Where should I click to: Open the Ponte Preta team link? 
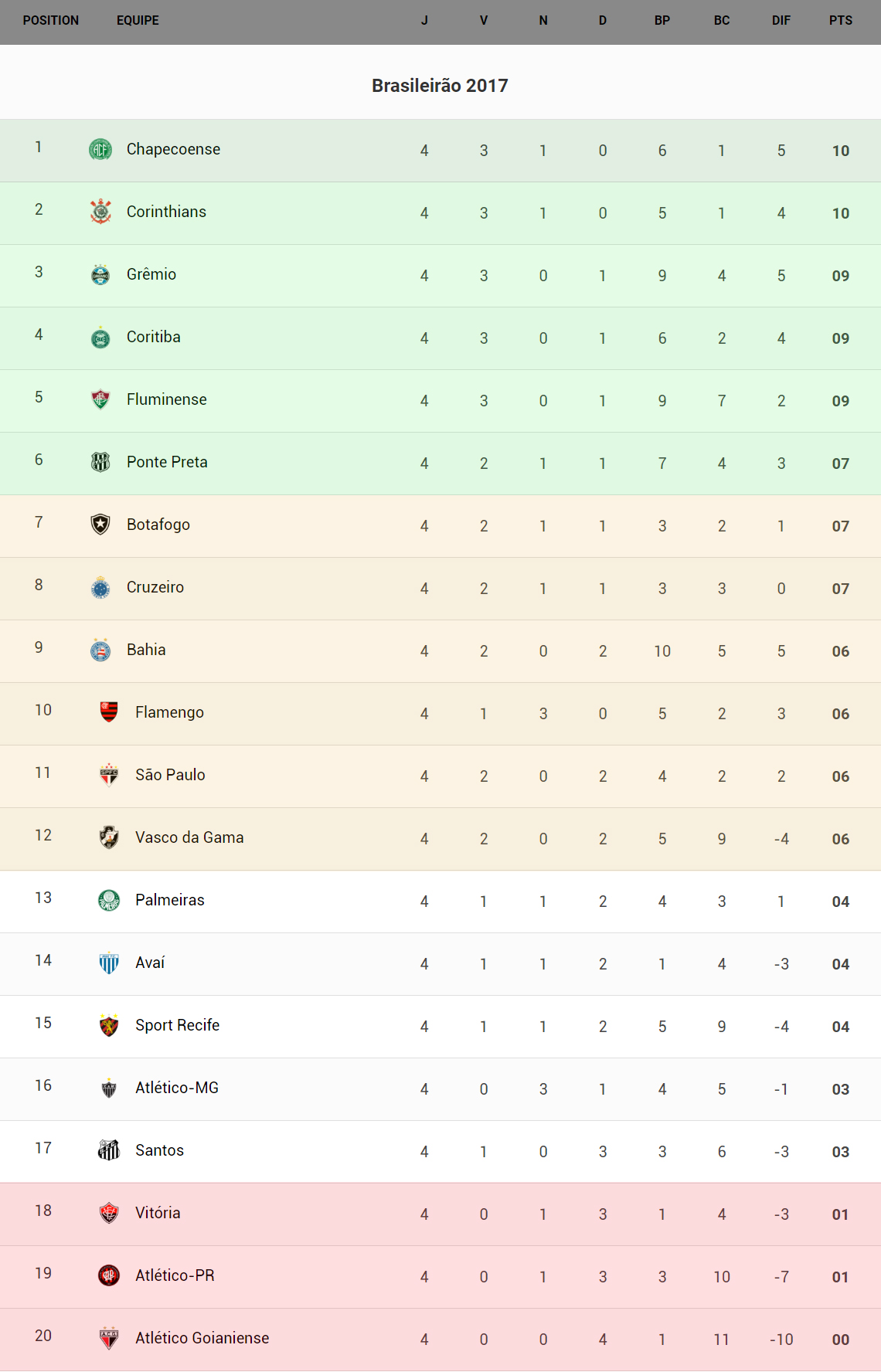(x=167, y=462)
